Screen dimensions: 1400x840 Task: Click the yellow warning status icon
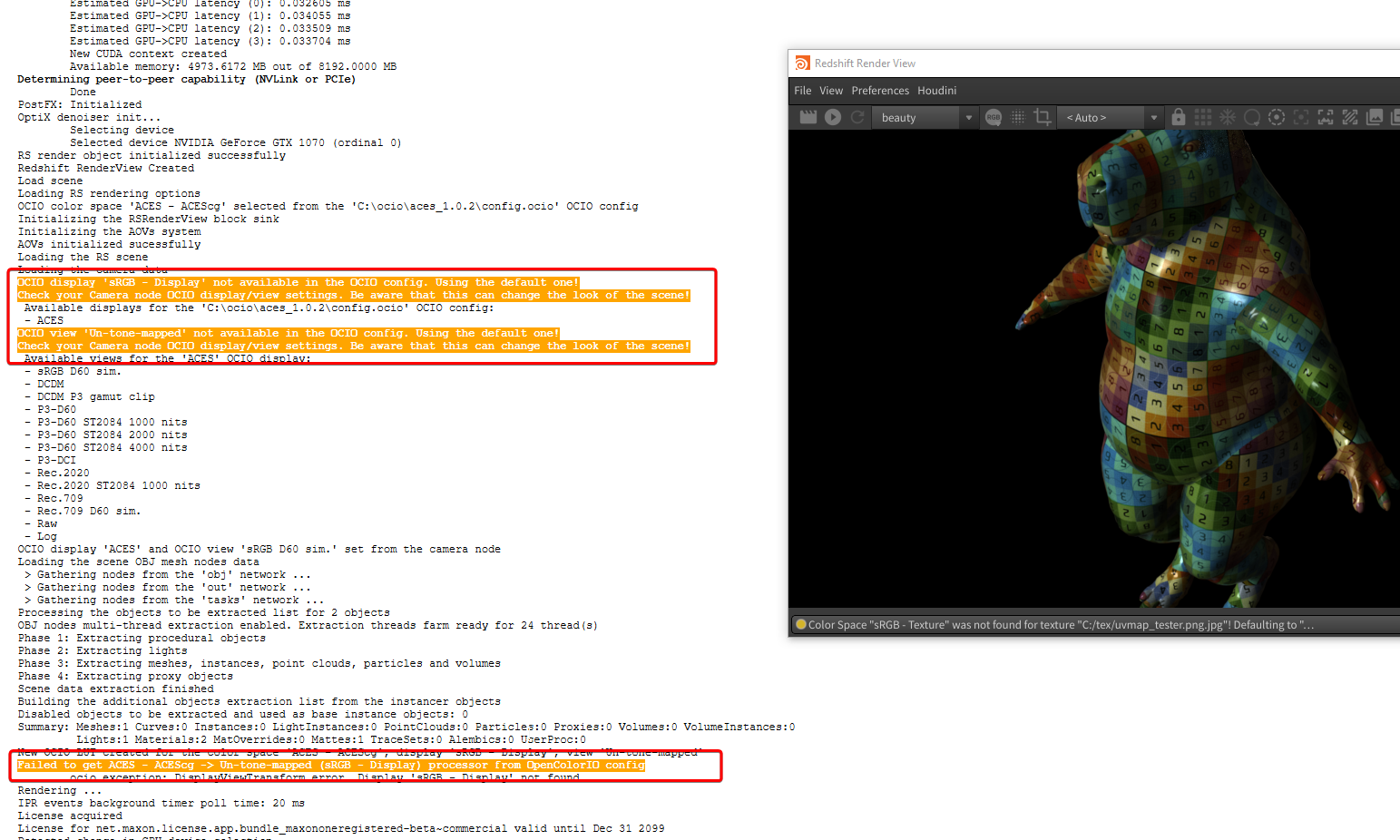click(800, 624)
